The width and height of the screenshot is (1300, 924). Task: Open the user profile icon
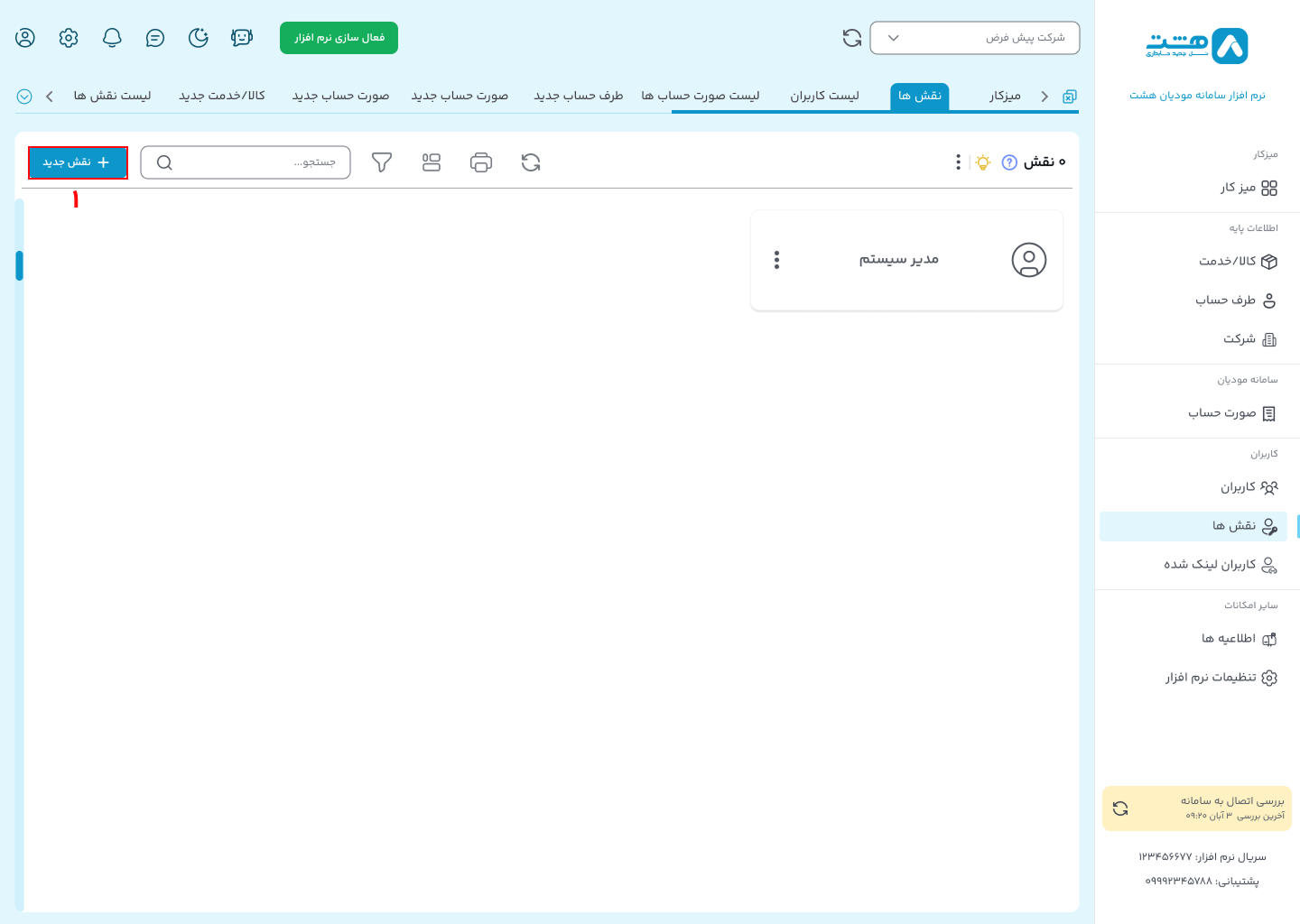[x=25, y=38]
